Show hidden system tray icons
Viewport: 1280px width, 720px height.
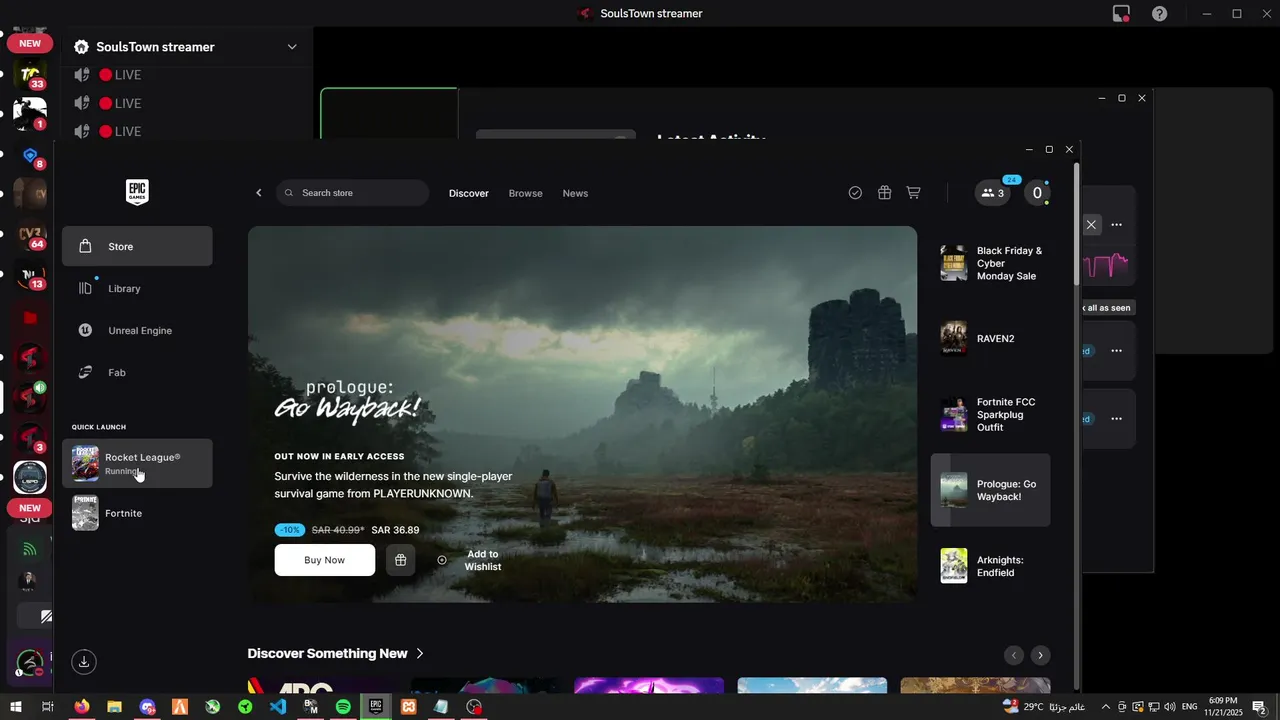click(1106, 707)
